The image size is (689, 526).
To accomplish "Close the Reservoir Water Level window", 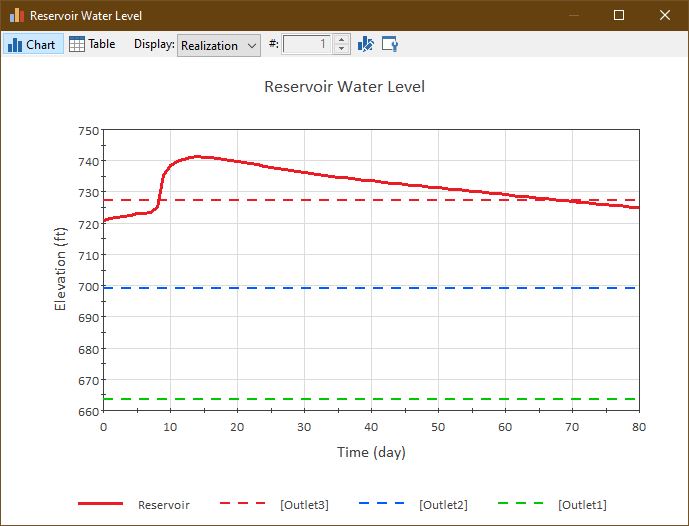I will pyautogui.click(x=665, y=15).
